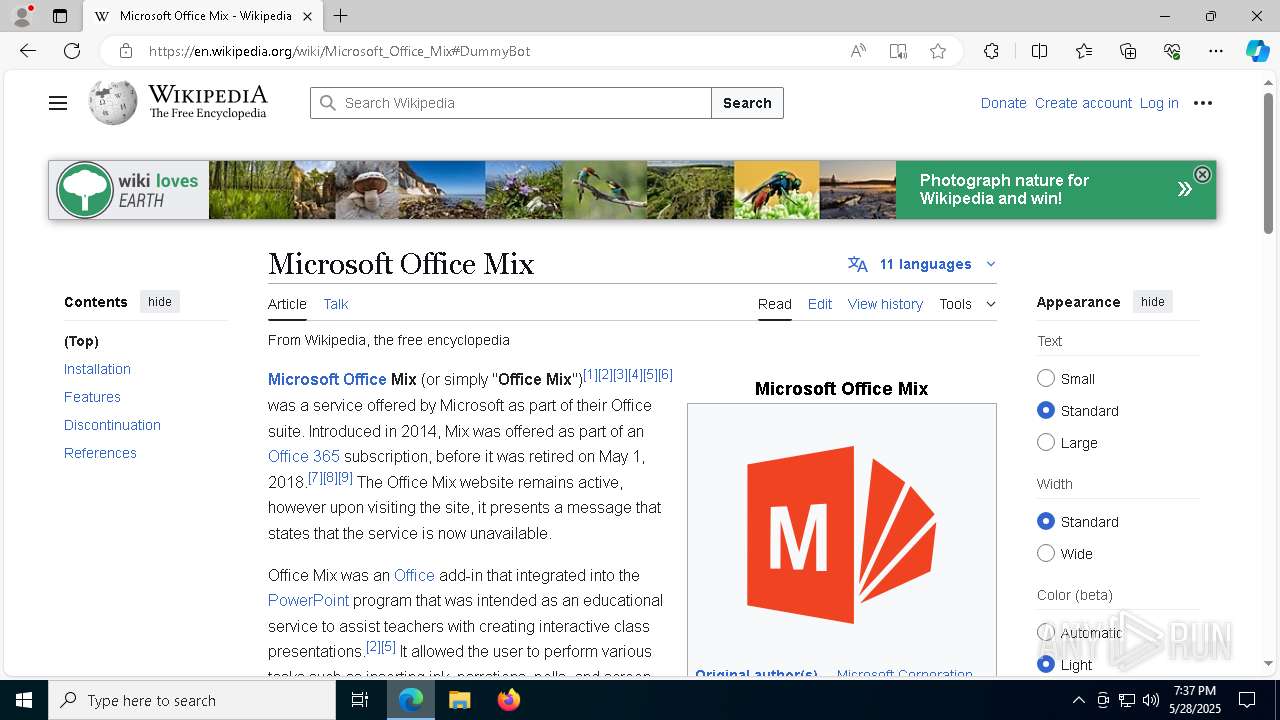Open File Explorer from the taskbar
1280x720 pixels.
click(x=459, y=700)
